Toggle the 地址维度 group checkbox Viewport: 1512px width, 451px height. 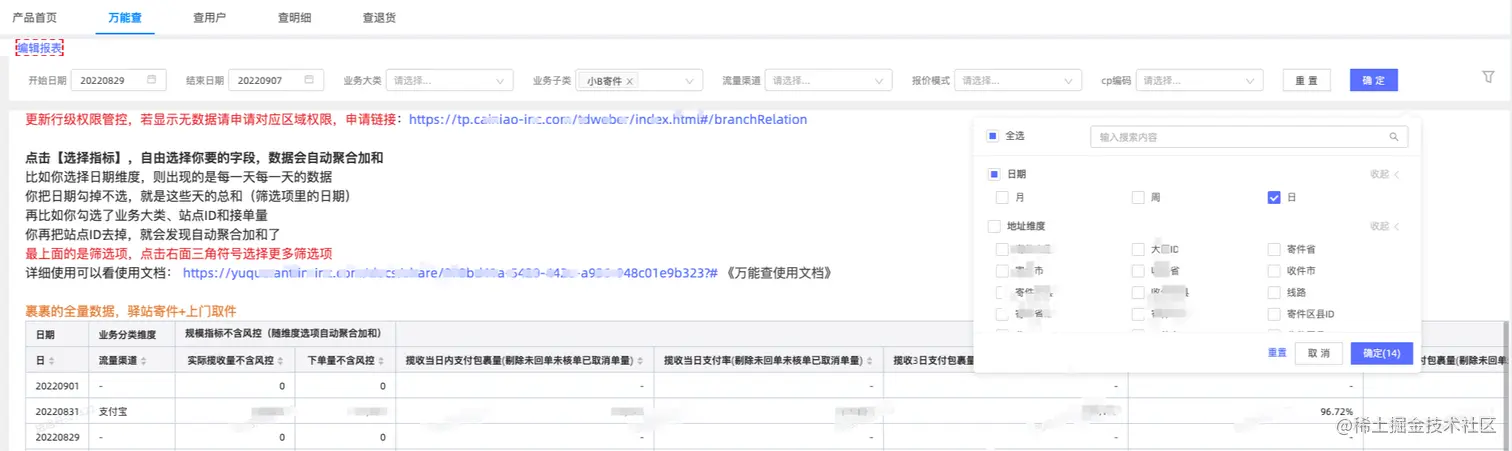point(993,226)
